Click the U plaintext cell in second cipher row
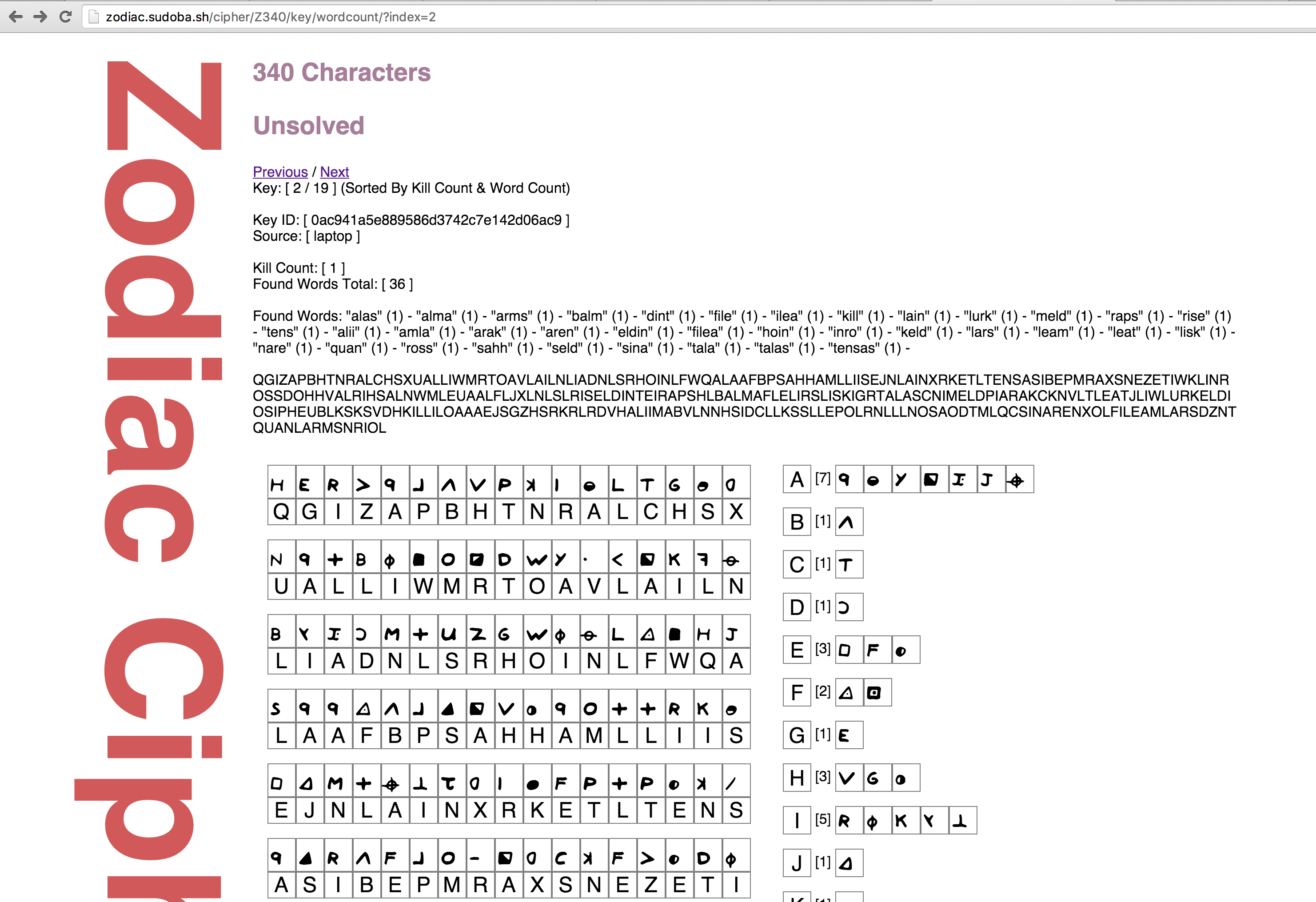Image resolution: width=1316 pixels, height=902 pixels. pos(281,586)
